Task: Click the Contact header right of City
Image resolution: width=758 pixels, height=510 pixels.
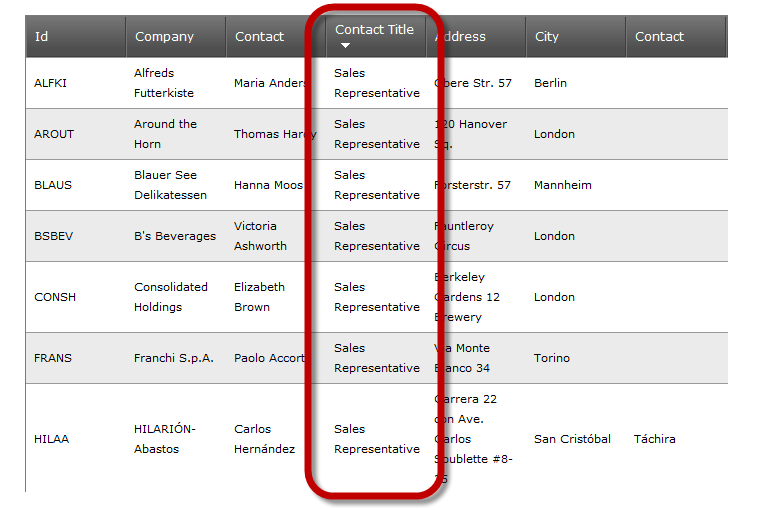Action: click(660, 37)
